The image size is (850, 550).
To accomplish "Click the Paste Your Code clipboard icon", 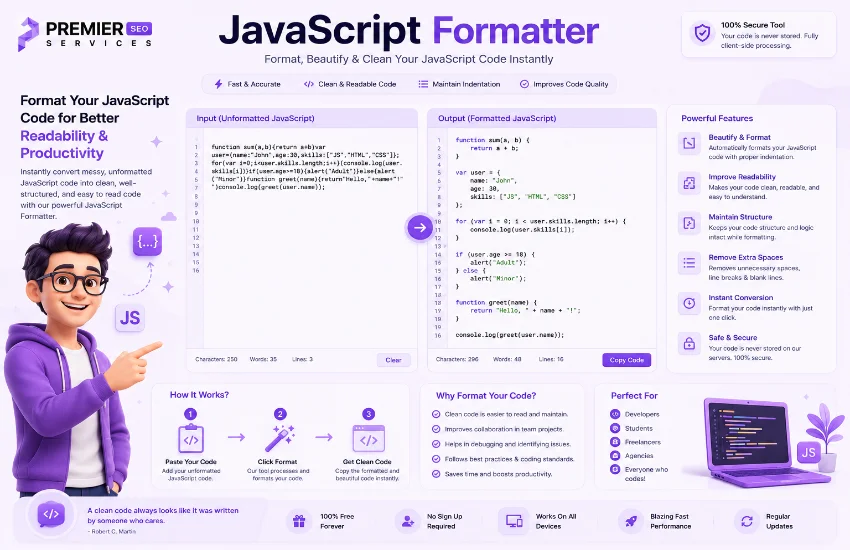I will point(191,438).
